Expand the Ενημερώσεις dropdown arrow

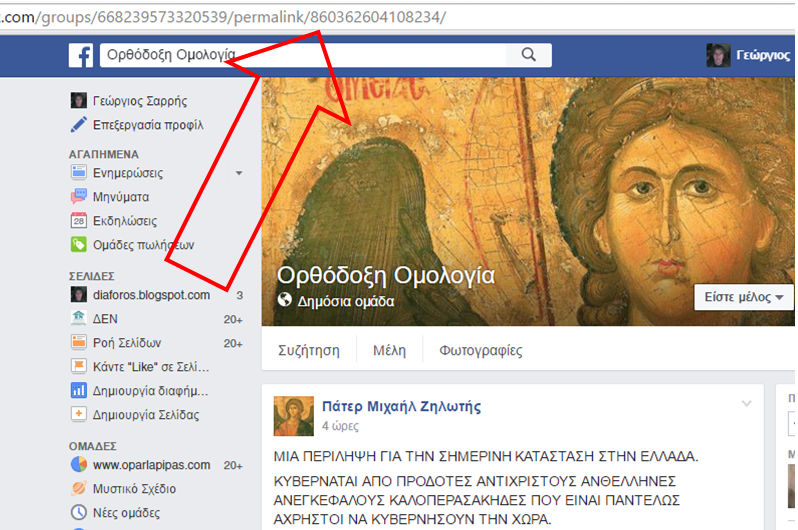point(238,174)
